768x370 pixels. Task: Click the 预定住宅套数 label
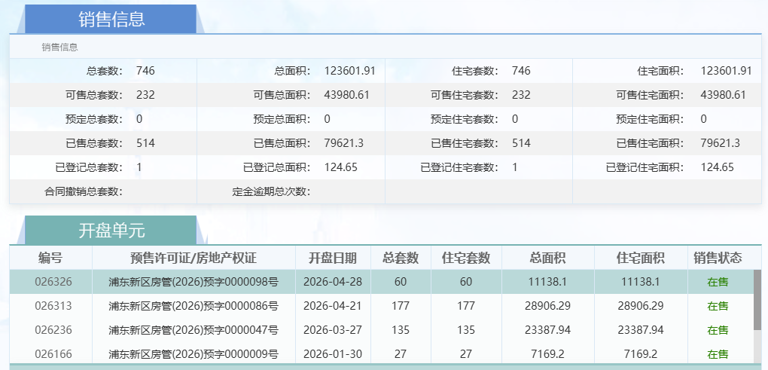coord(465,119)
